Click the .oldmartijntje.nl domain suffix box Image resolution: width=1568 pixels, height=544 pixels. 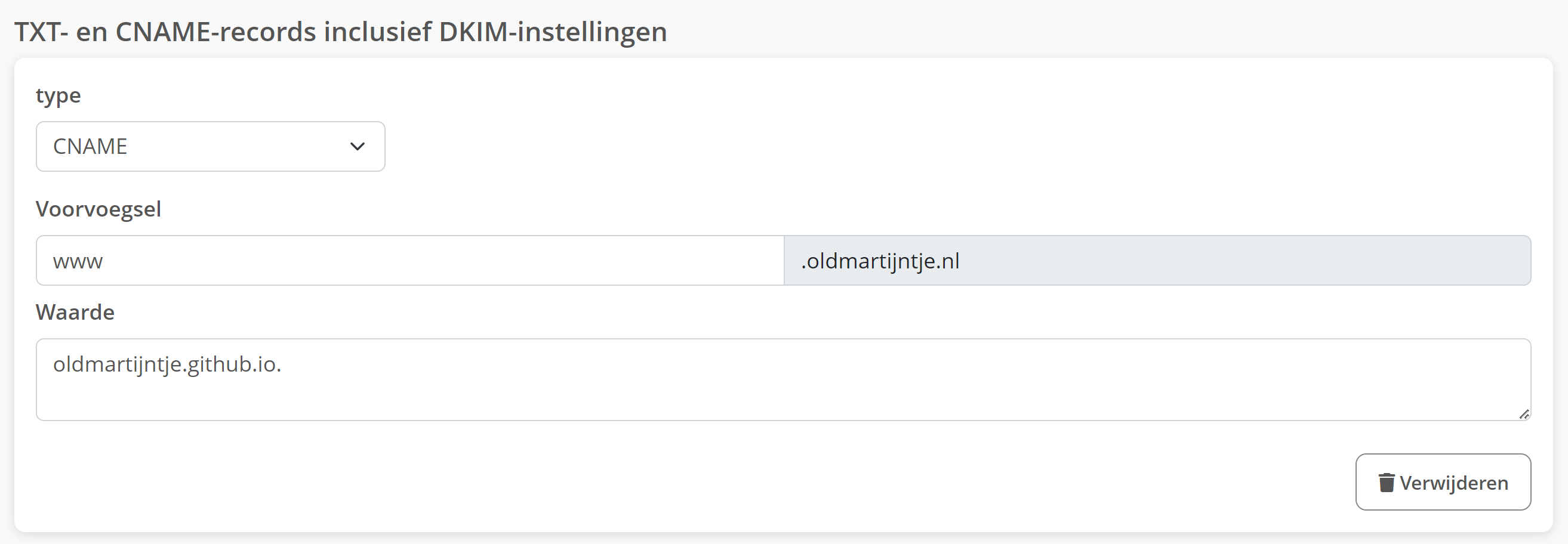tap(1157, 261)
